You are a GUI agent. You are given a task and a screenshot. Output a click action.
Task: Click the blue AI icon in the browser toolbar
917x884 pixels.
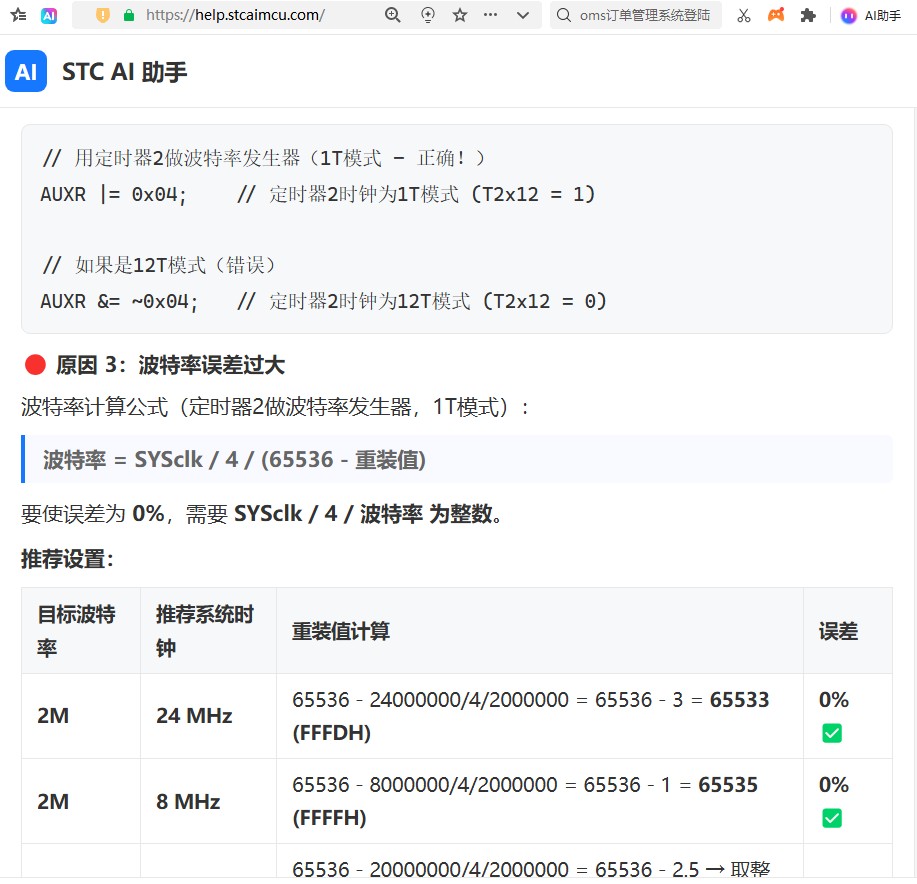coord(49,16)
